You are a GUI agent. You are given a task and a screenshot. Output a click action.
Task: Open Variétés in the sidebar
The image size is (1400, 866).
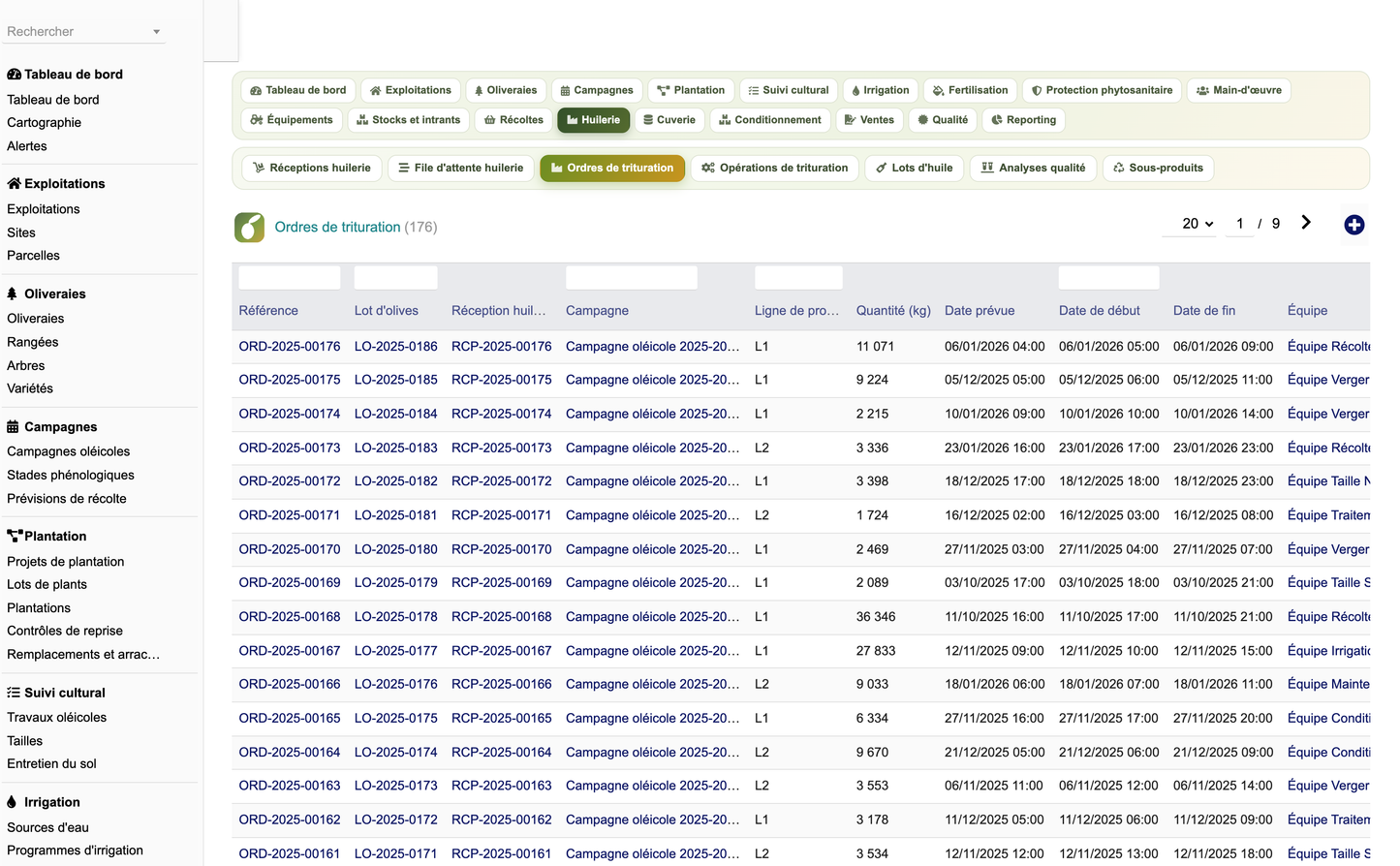click(x=30, y=388)
